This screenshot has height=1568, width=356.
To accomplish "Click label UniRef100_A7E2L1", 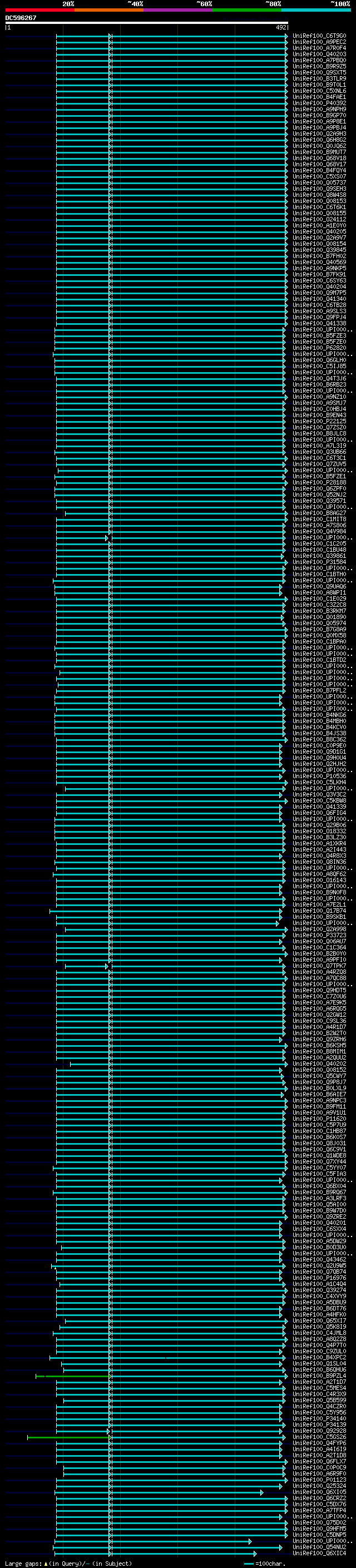I will point(319,904).
